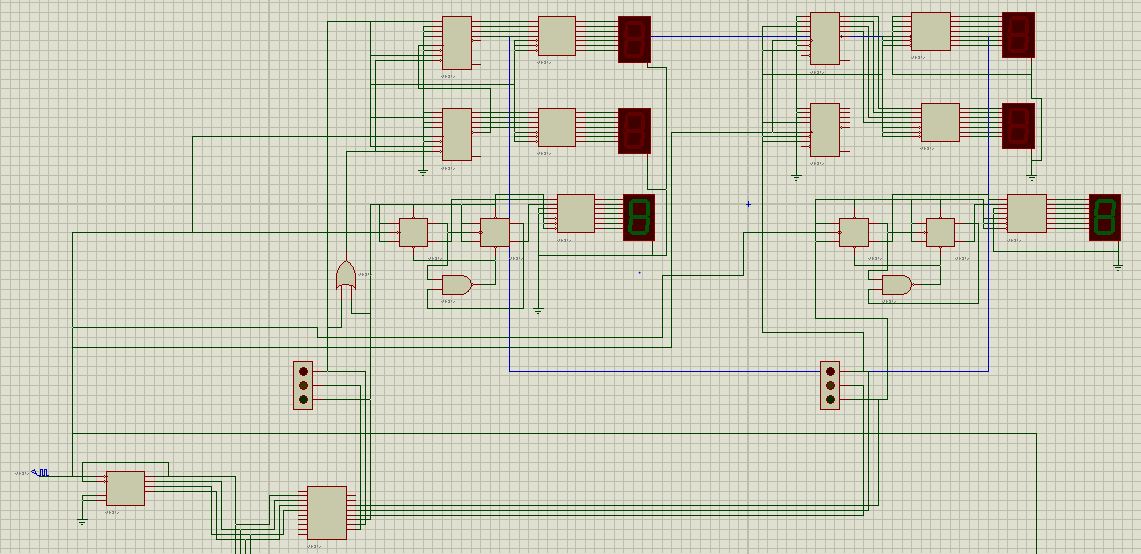Click ground symbol below right counter chips
The width and height of the screenshot is (1141, 554).
[796, 177]
